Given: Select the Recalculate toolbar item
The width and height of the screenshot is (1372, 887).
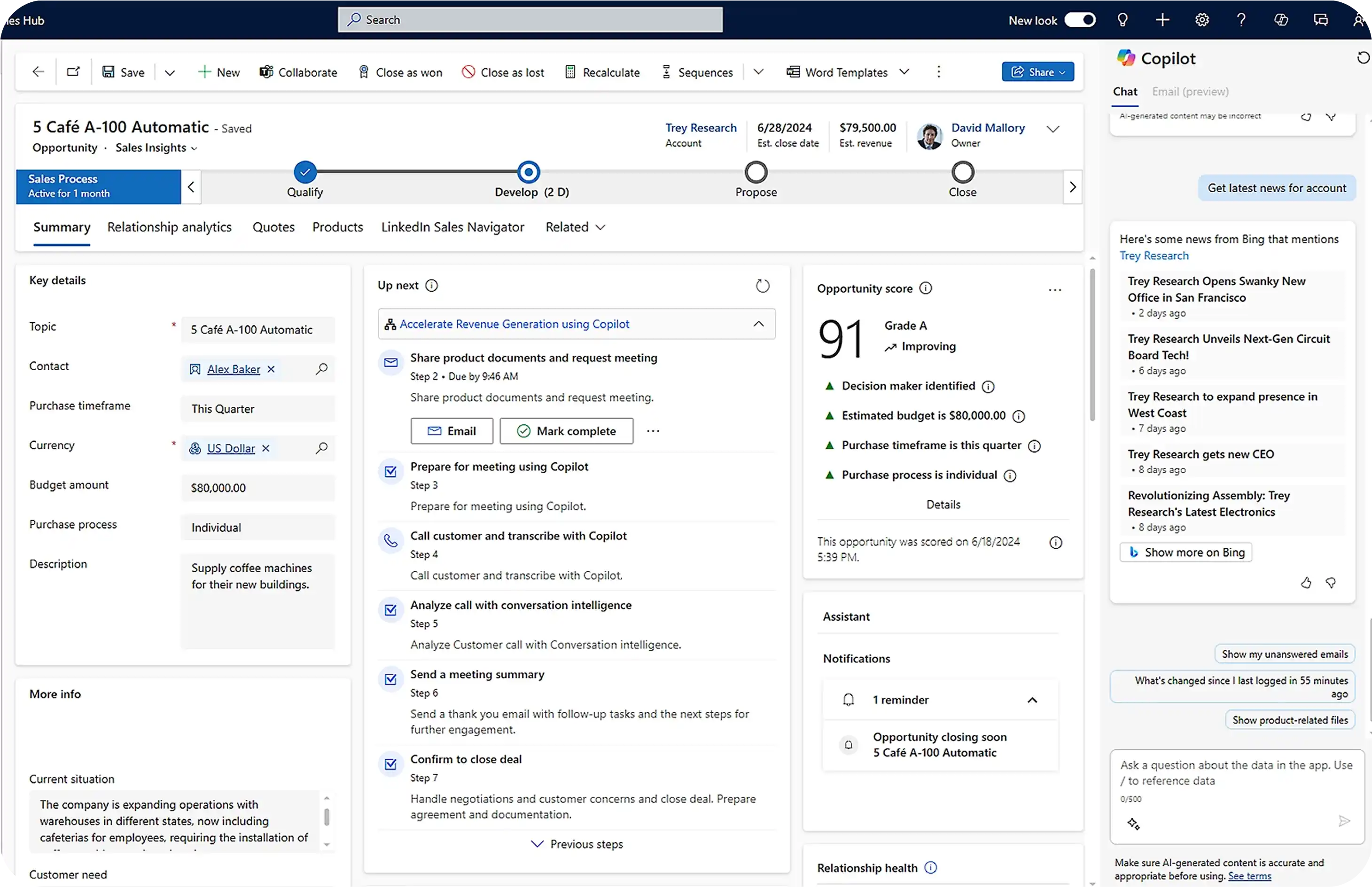Looking at the screenshot, I should coord(601,71).
